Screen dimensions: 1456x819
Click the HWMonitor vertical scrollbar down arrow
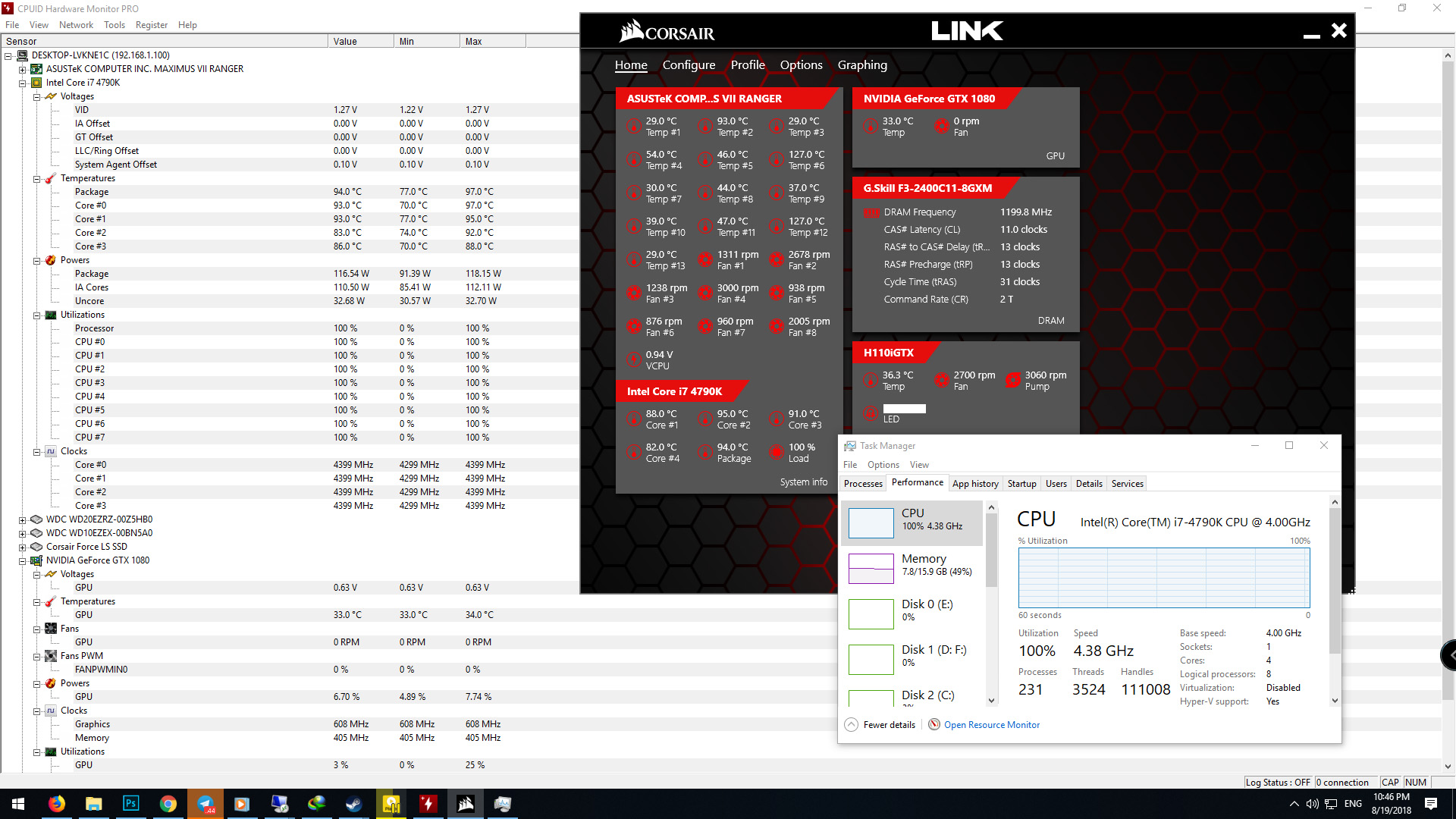click(x=1448, y=767)
